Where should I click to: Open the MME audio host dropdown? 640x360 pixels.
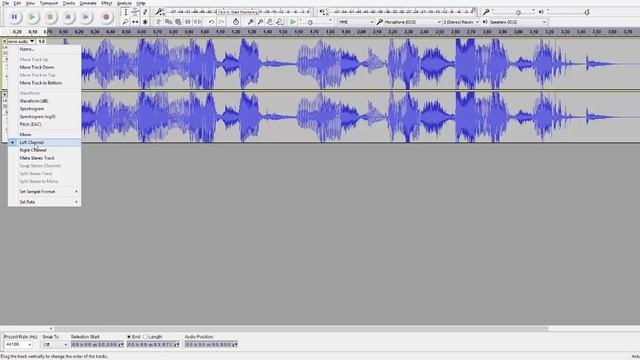[x=356, y=22]
